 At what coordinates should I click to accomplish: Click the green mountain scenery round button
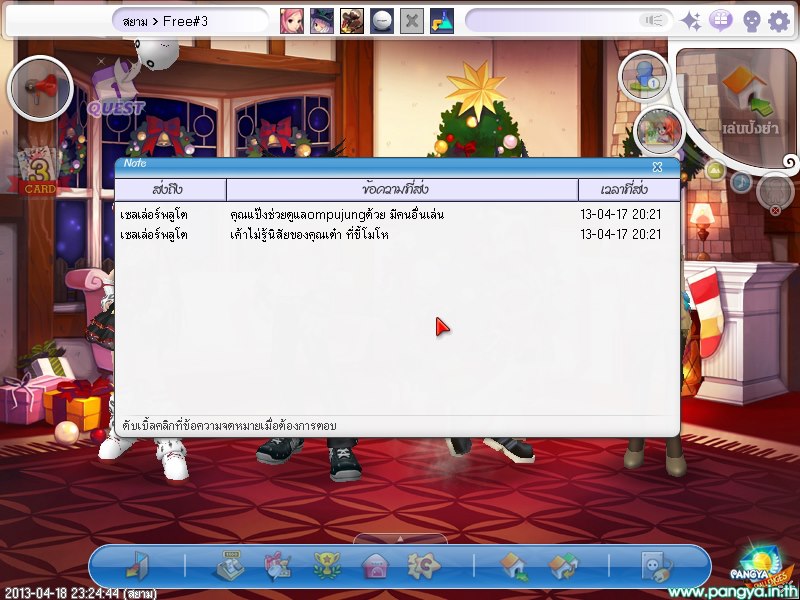click(x=715, y=171)
